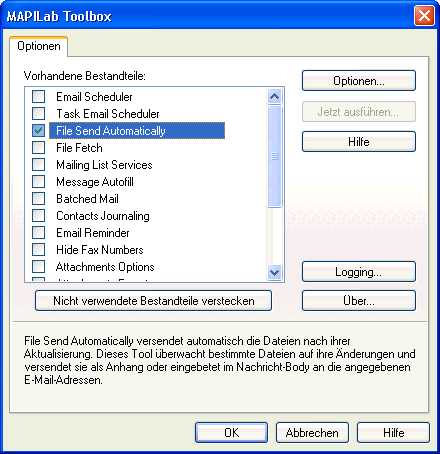440x454 pixels.
Task: Confirm with the OK button
Action: [231, 433]
